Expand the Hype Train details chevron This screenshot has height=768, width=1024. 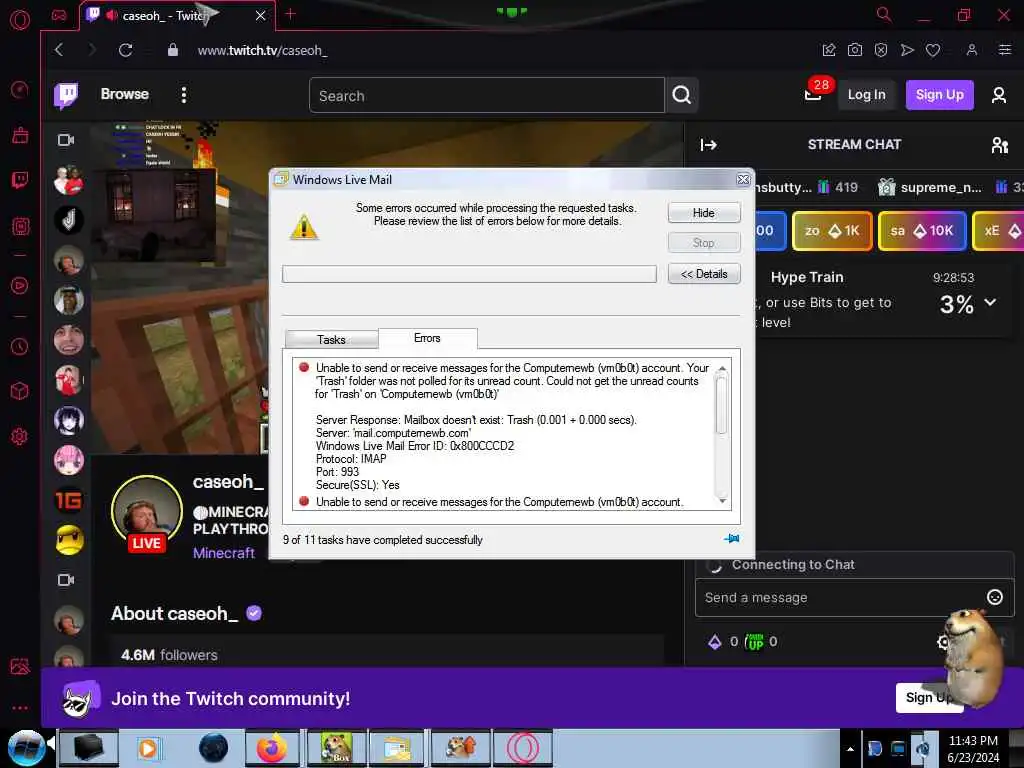(x=990, y=302)
